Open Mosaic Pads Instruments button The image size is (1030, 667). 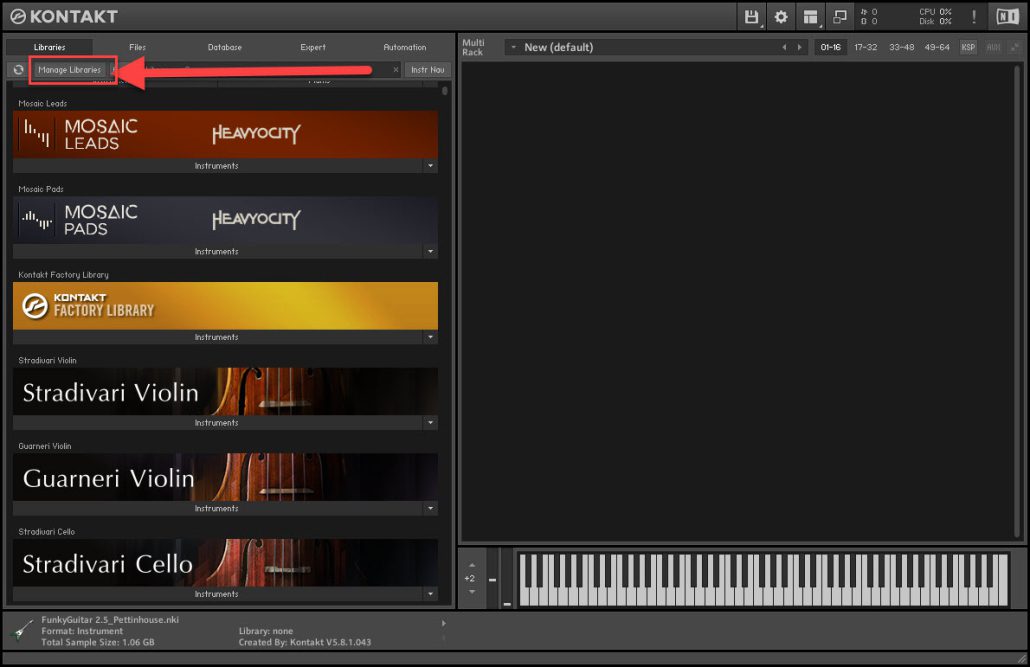click(x=217, y=252)
